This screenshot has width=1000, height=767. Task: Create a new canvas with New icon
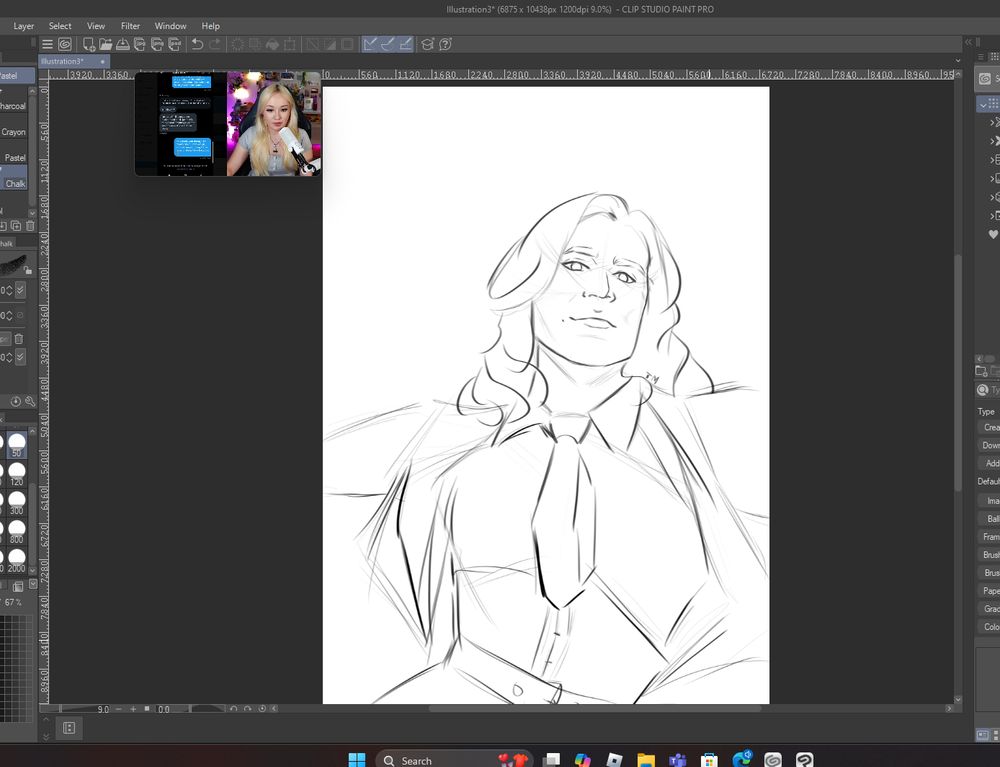coord(89,44)
